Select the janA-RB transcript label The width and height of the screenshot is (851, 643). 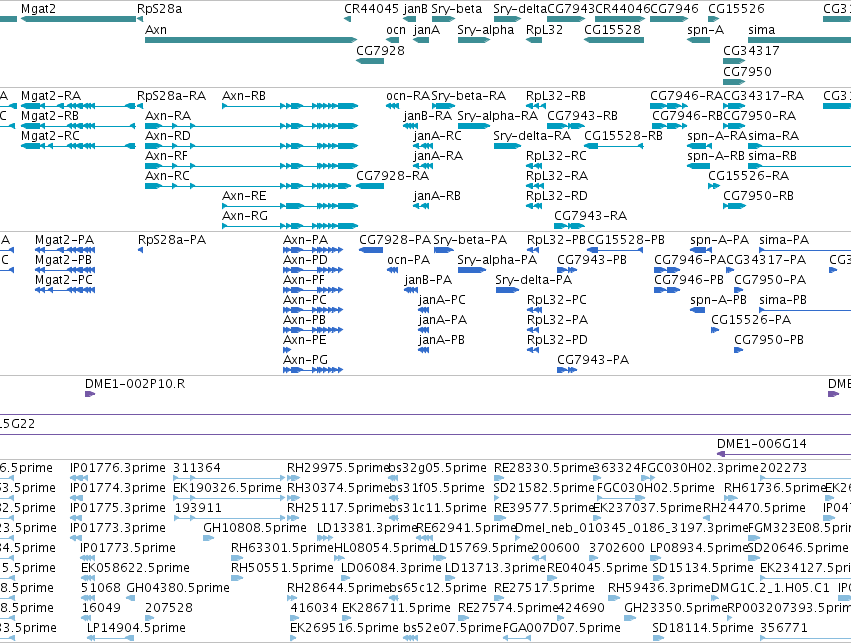437,196
